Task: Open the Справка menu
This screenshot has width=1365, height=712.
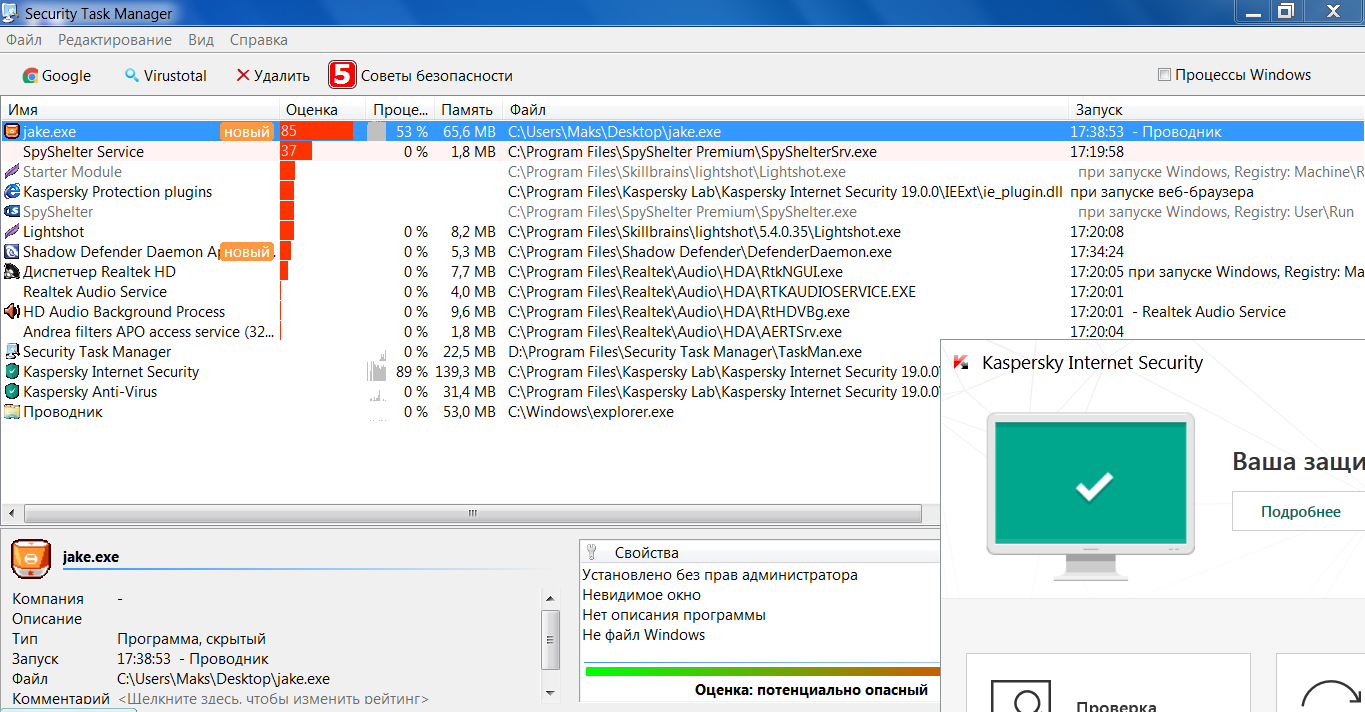Action: click(x=259, y=40)
